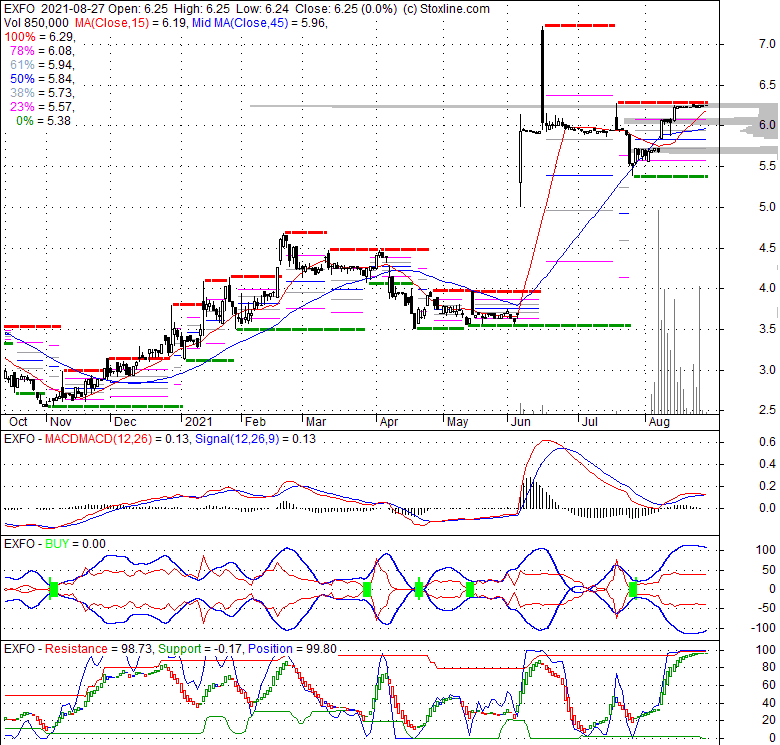Click the green buy signal marker in late July
Screen dimensions: 780x745
coord(633,589)
